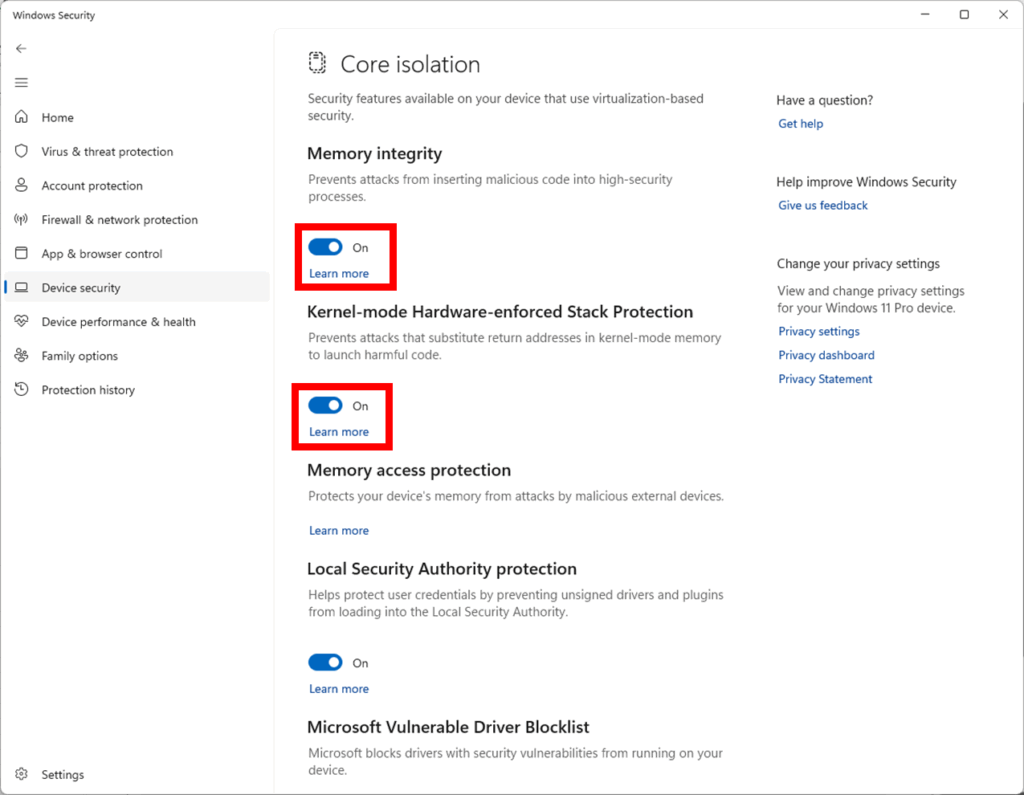Click the Device security laptop icon
1024x795 pixels.
[x=21, y=287]
